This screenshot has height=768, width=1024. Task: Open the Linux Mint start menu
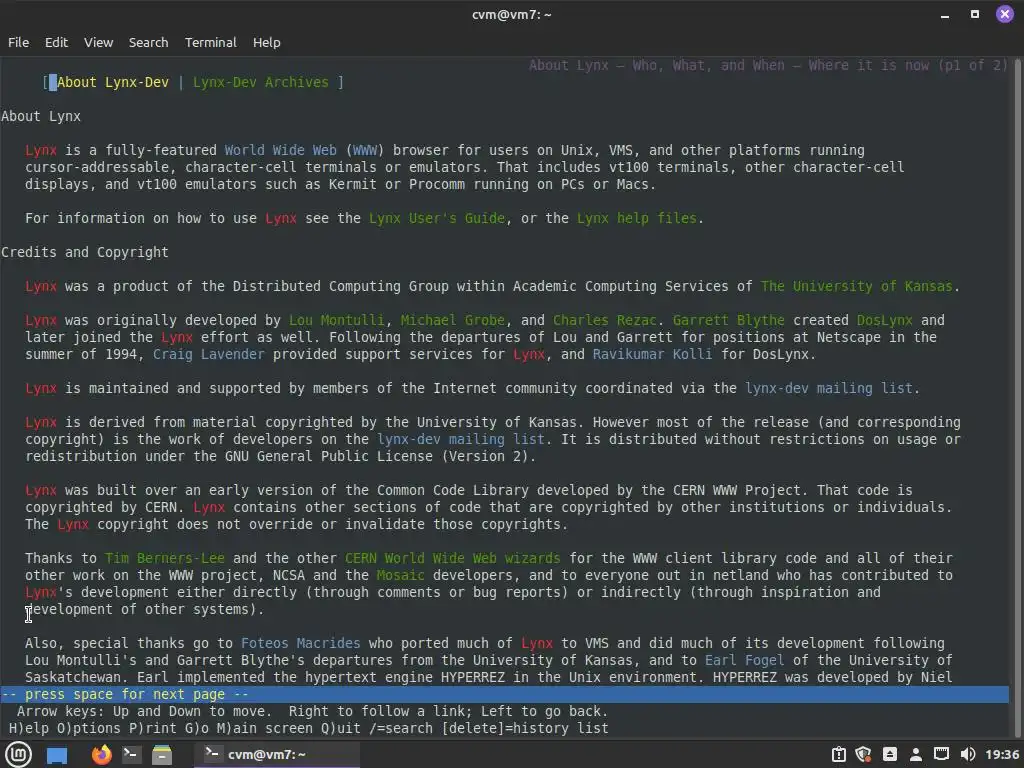click(18, 754)
